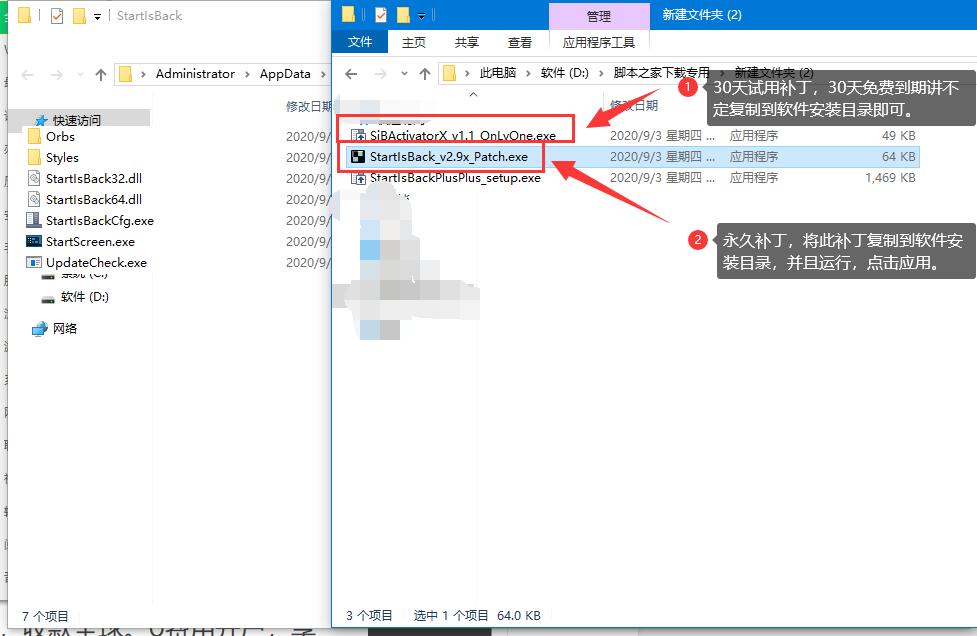Click the StartIsBack64.dll file icon
Screen dimensions: 977x636
35,199
